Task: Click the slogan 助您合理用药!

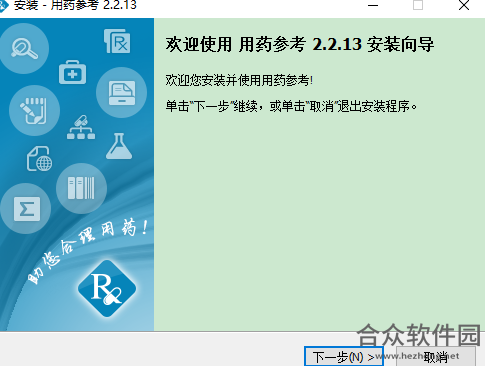Action: [x=88, y=251]
